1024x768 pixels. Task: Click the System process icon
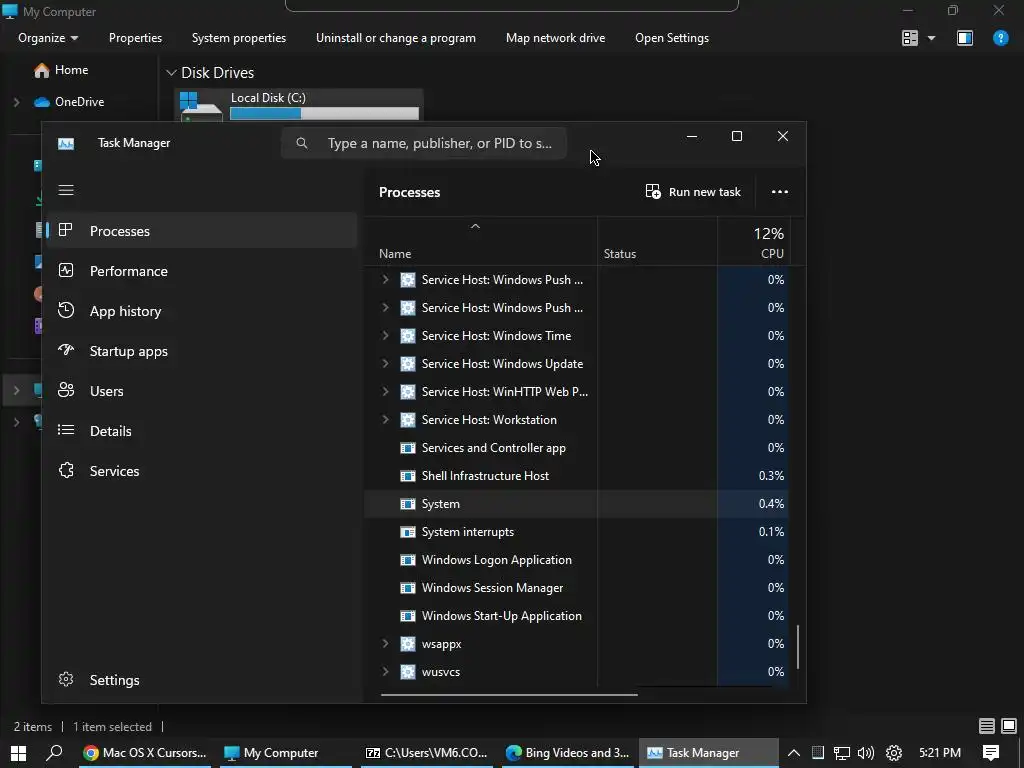(x=408, y=504)
